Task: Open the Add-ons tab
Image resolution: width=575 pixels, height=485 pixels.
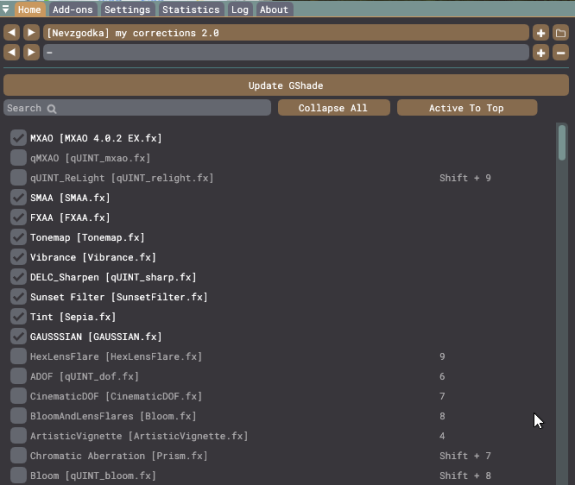Action: pyautogui.click(x=73, y=10)
